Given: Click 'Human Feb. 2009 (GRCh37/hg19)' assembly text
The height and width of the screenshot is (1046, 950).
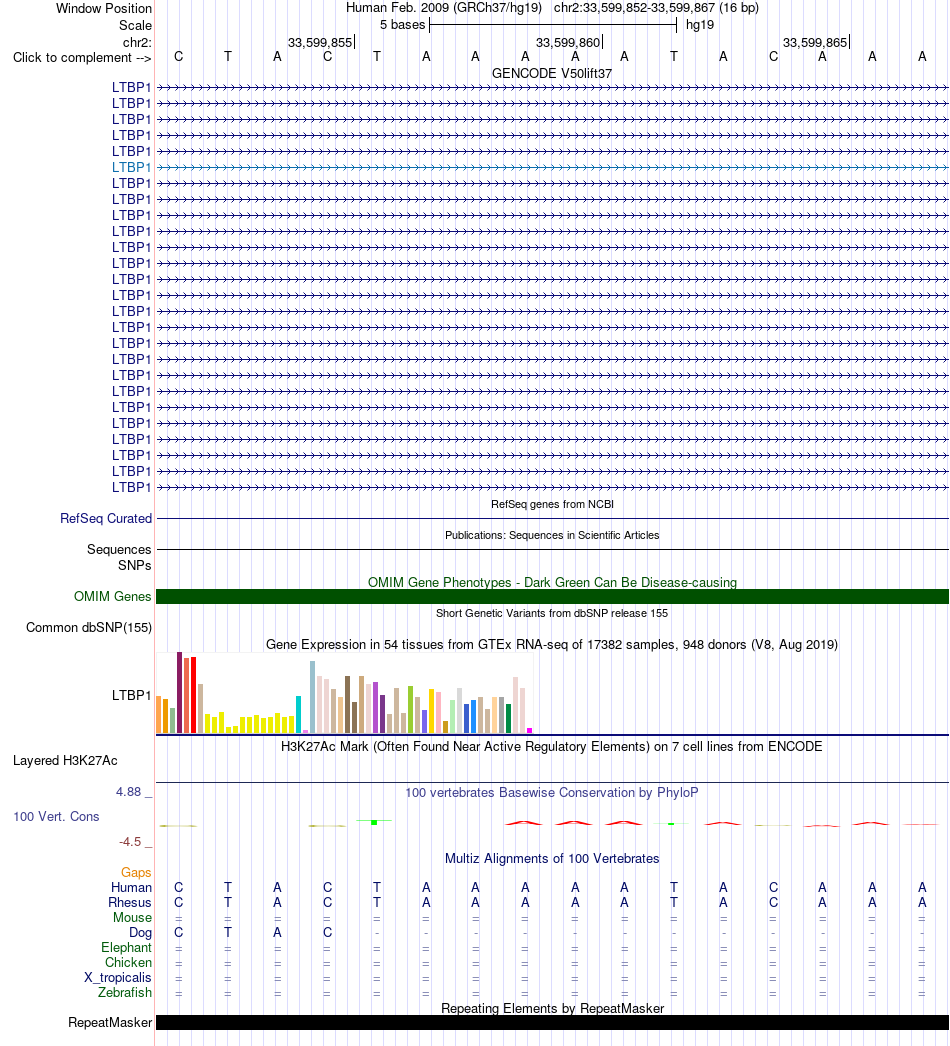Looking at the screenshot, I should [444, 8].
